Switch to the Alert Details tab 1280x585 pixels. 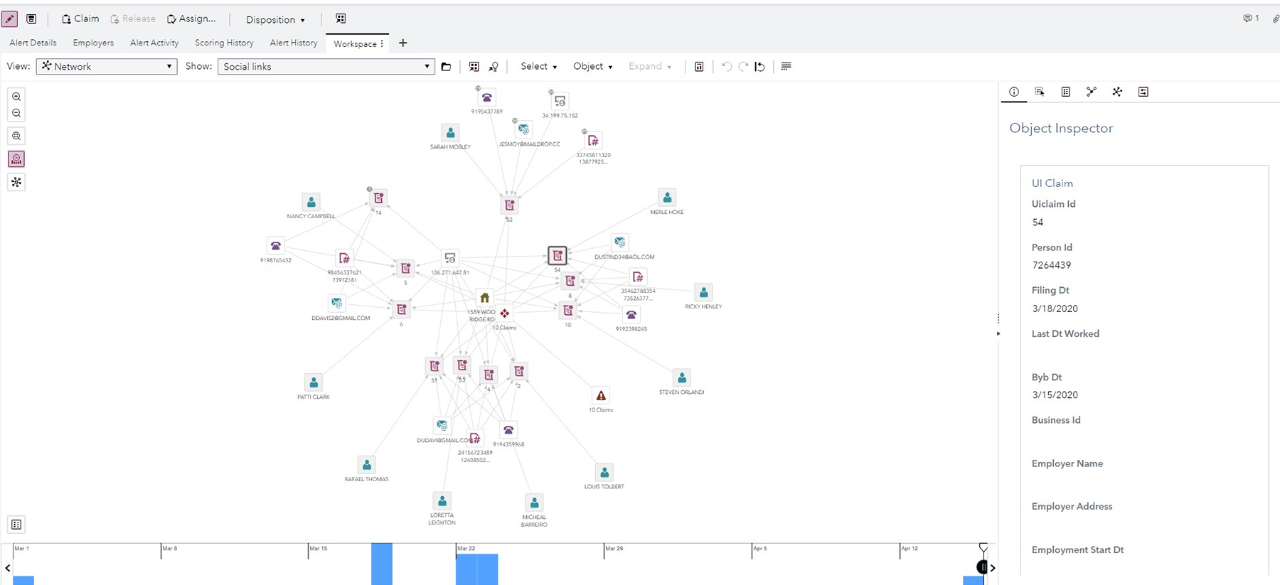[x=32, y=42]
